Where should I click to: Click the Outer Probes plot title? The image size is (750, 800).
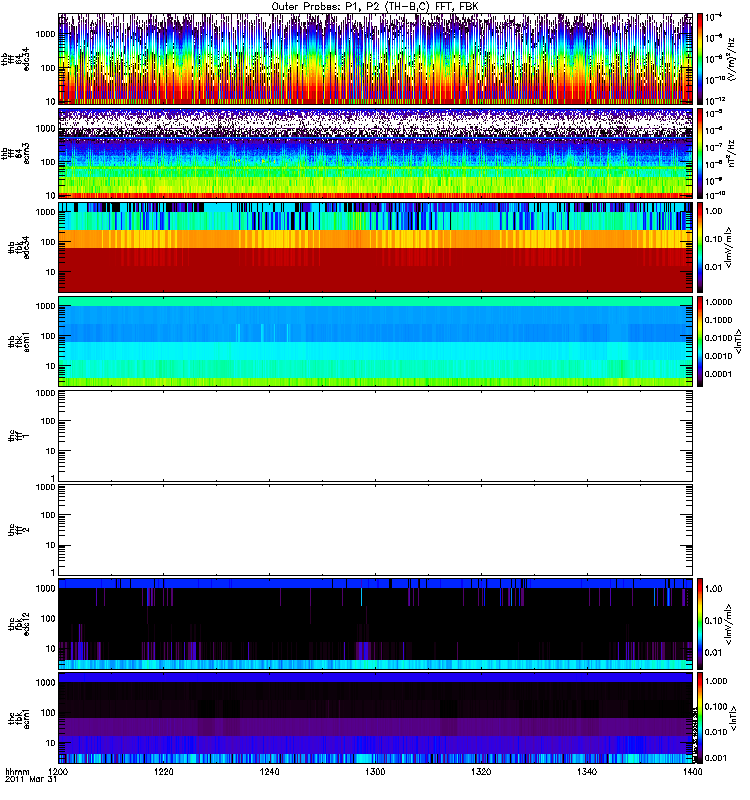point(375,7)
